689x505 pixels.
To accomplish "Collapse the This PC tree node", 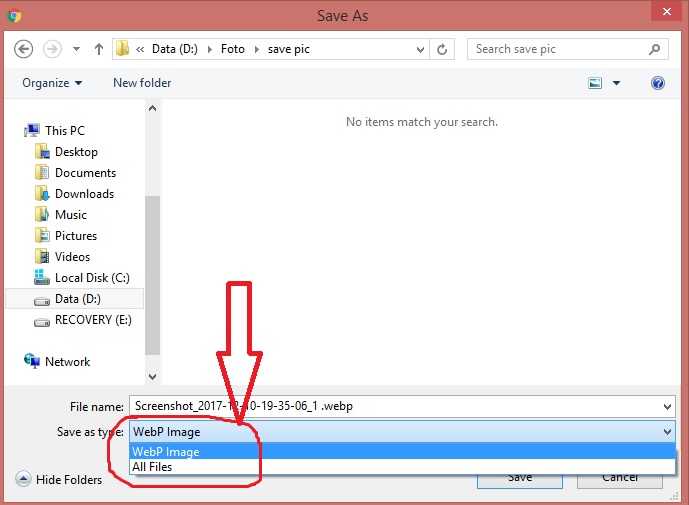I will point(14,131).
